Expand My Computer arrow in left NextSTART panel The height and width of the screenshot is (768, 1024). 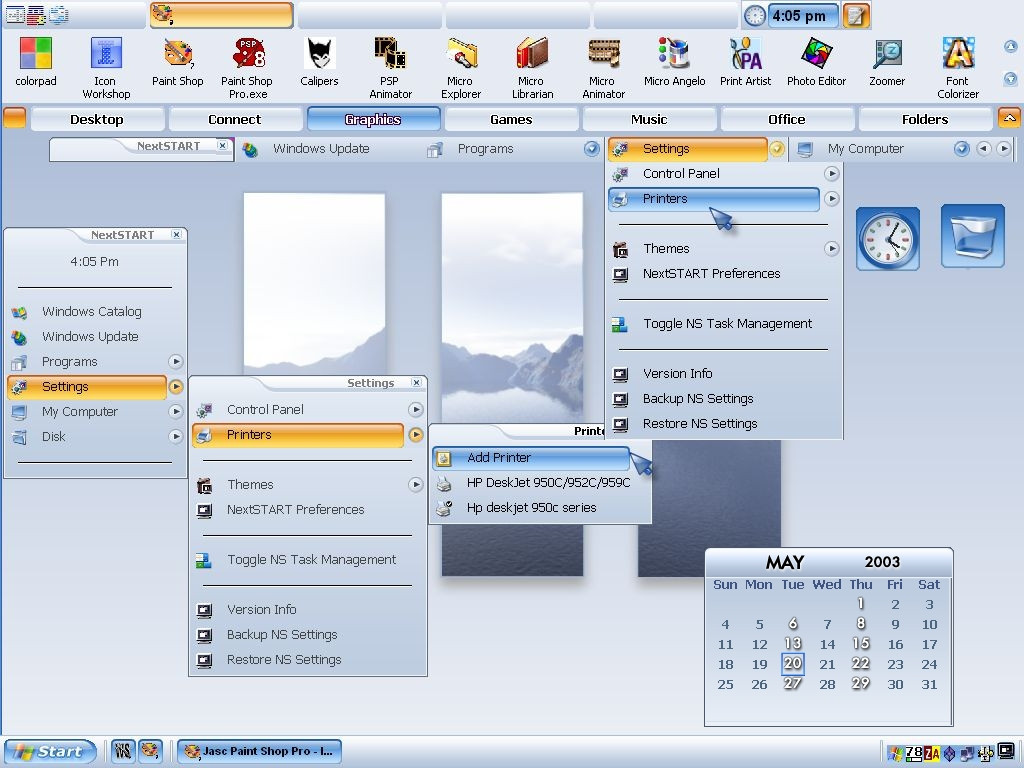click(x=175, y=411)
